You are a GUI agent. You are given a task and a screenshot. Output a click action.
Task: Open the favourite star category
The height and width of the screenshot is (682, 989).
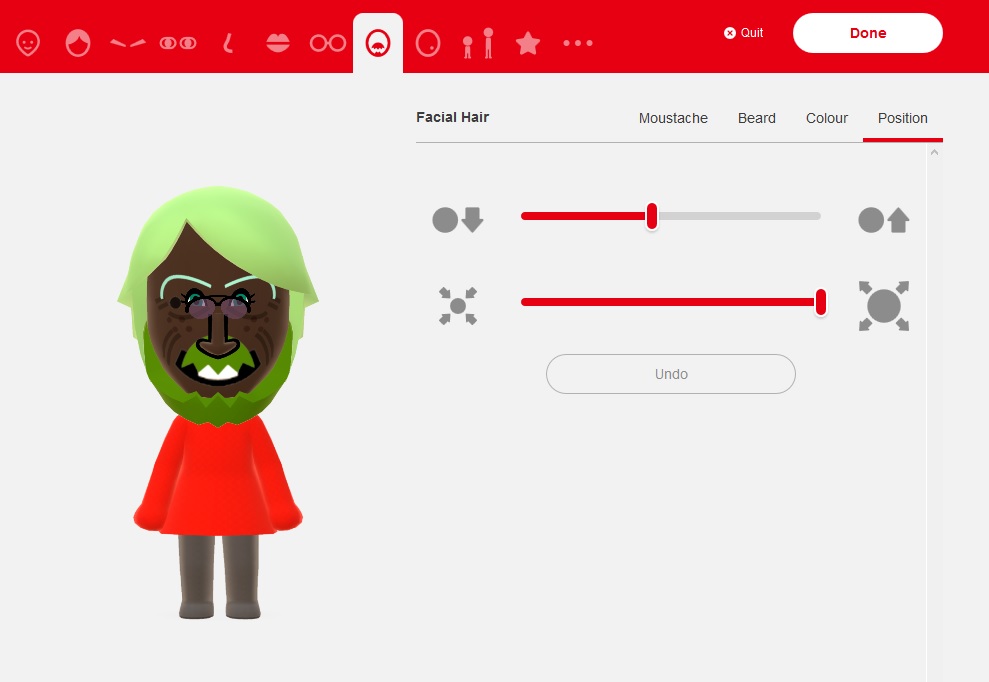(528, 43)
